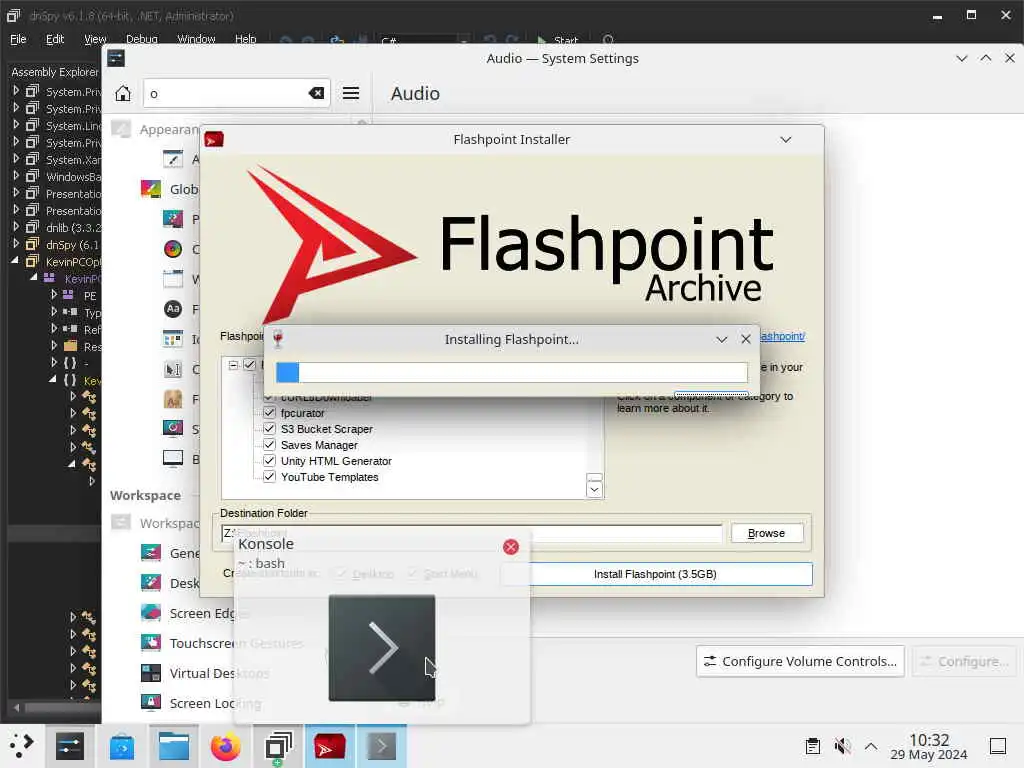
Task: Click Installing Flashpoint progress bar
Action: click(x=511, y=372)
